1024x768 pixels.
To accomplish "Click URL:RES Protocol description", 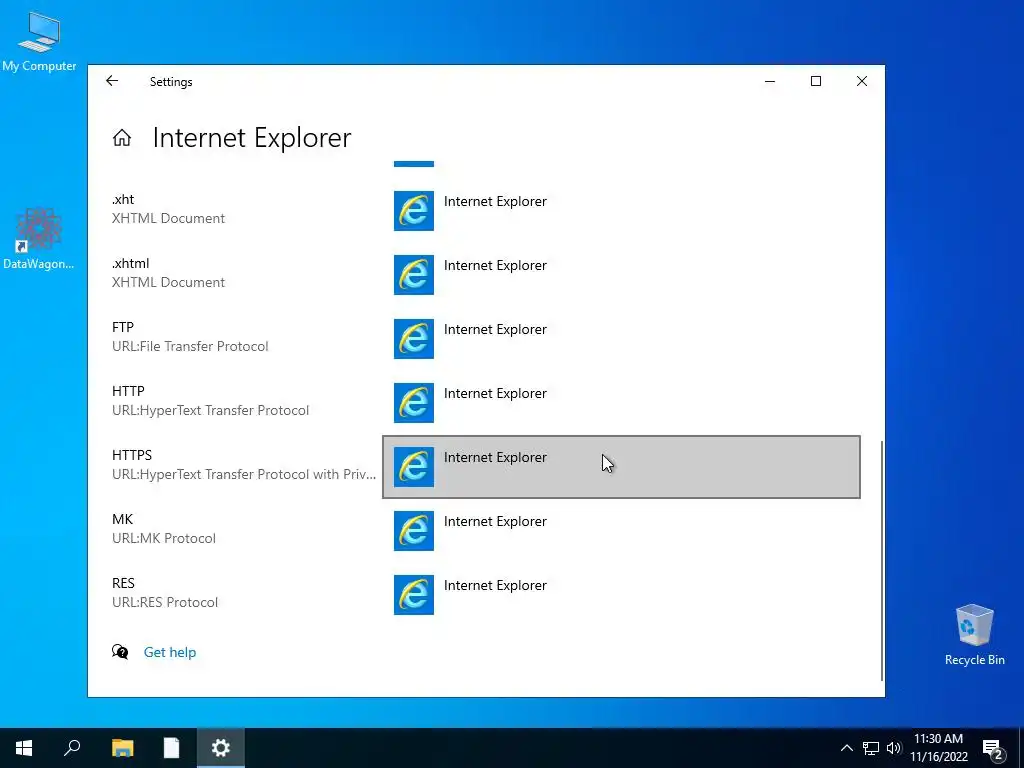I will tap(165, 602).
